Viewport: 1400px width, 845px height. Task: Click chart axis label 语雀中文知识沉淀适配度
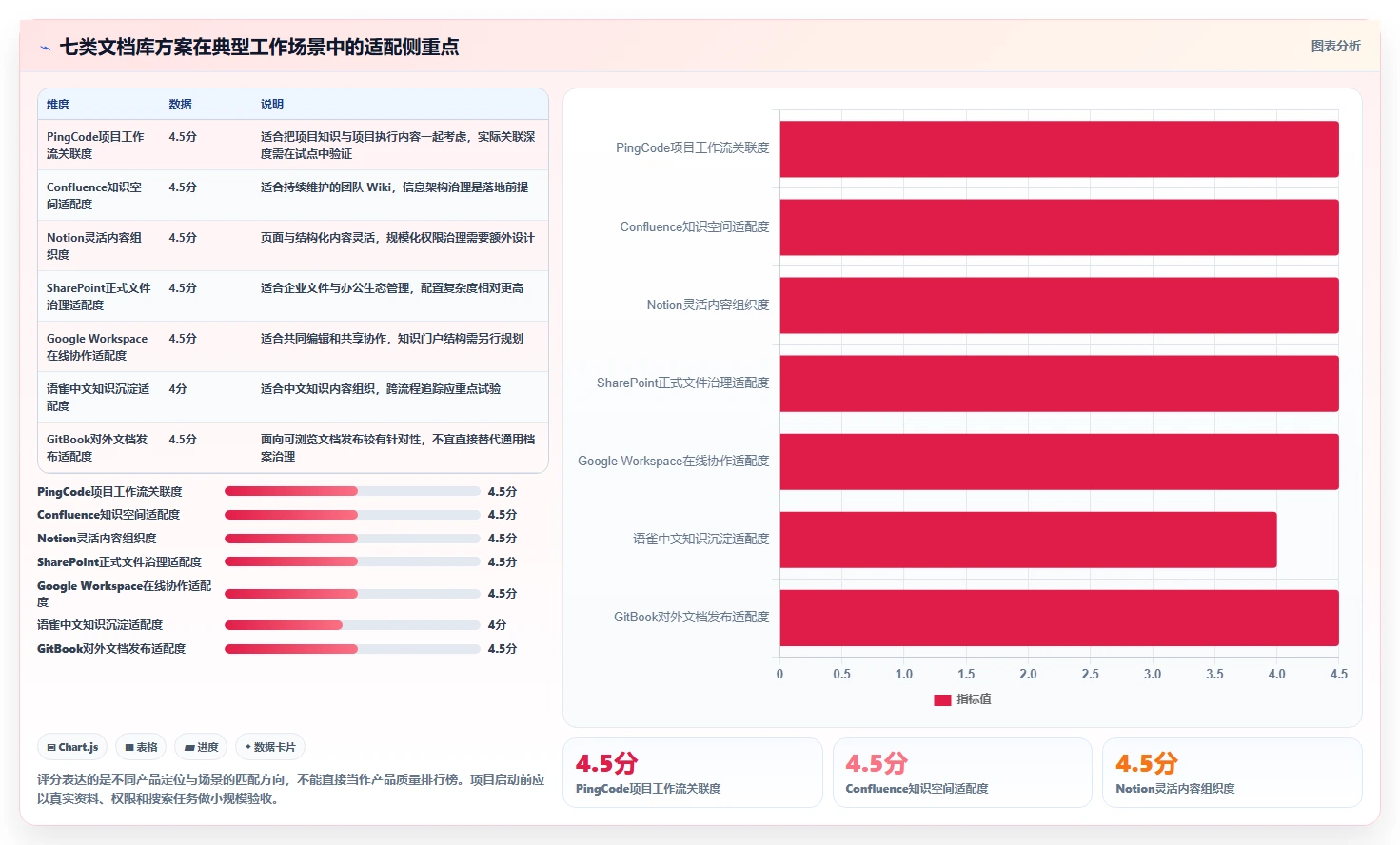click(x=700, y=539)
